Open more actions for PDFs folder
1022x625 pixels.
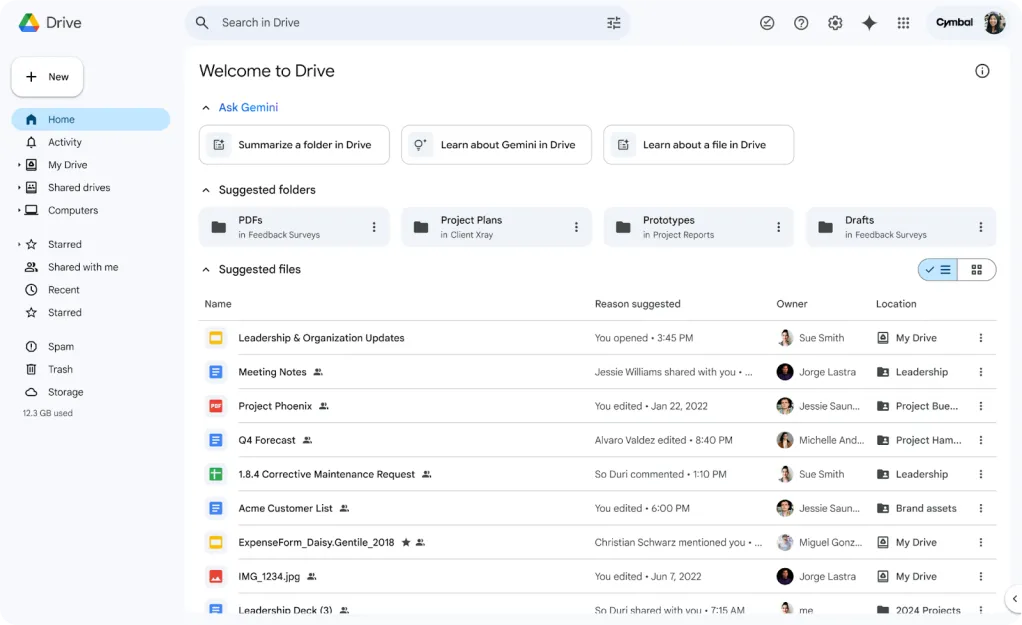(373, 227)
